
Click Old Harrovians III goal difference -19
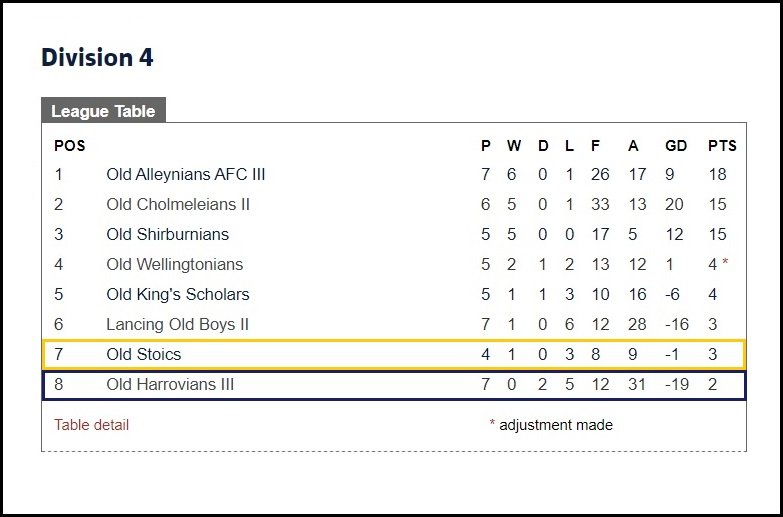click(677, 384)
